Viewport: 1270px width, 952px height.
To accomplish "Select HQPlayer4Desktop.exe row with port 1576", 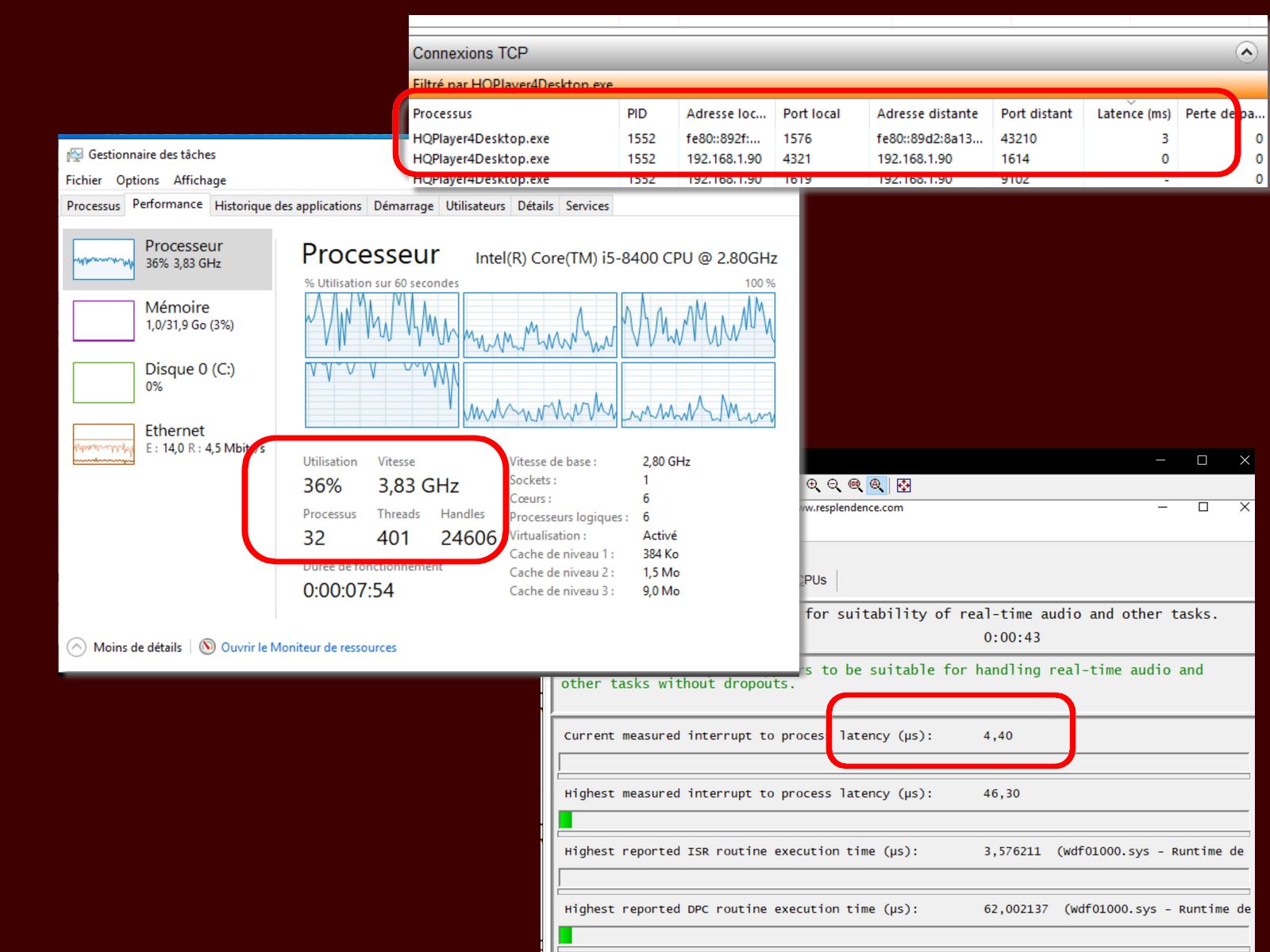I will tap(837, 138).
